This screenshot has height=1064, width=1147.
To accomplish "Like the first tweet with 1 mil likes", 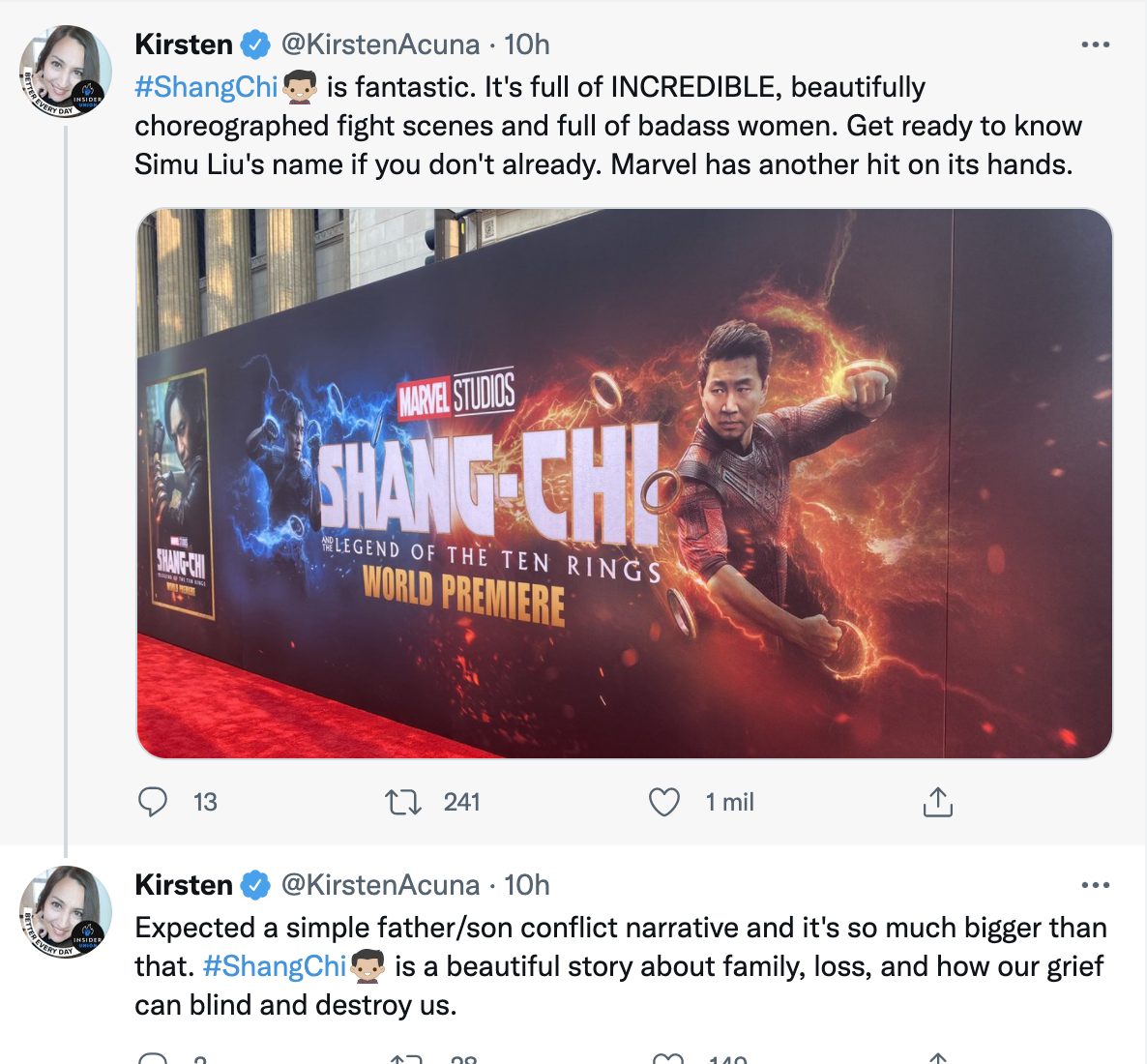I will 663,802.
